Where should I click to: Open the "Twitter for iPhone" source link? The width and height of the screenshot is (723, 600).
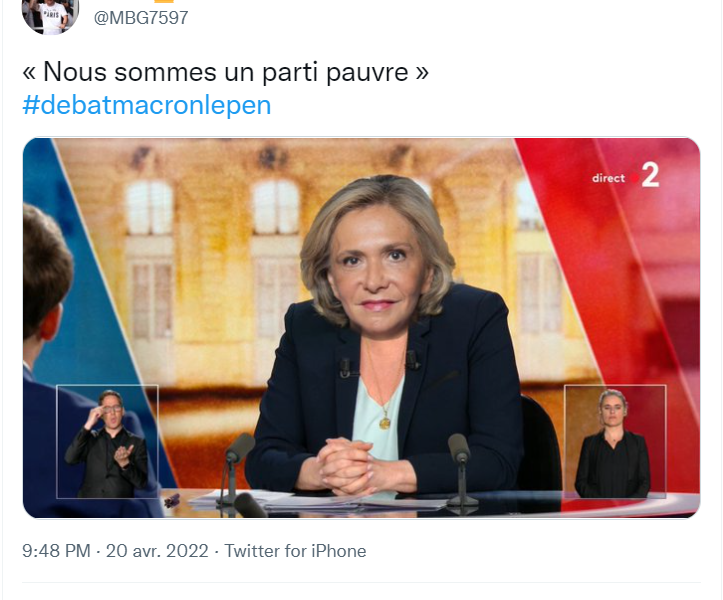(295, 551)
